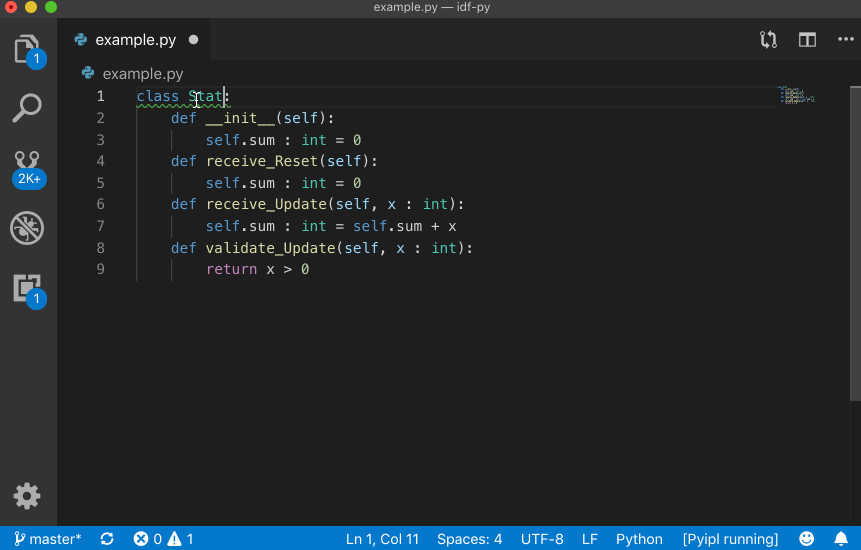This screenshot has width=861, height=550.
Task: Click the unsaved dot on example.py tab
Action: pos(193,40)
